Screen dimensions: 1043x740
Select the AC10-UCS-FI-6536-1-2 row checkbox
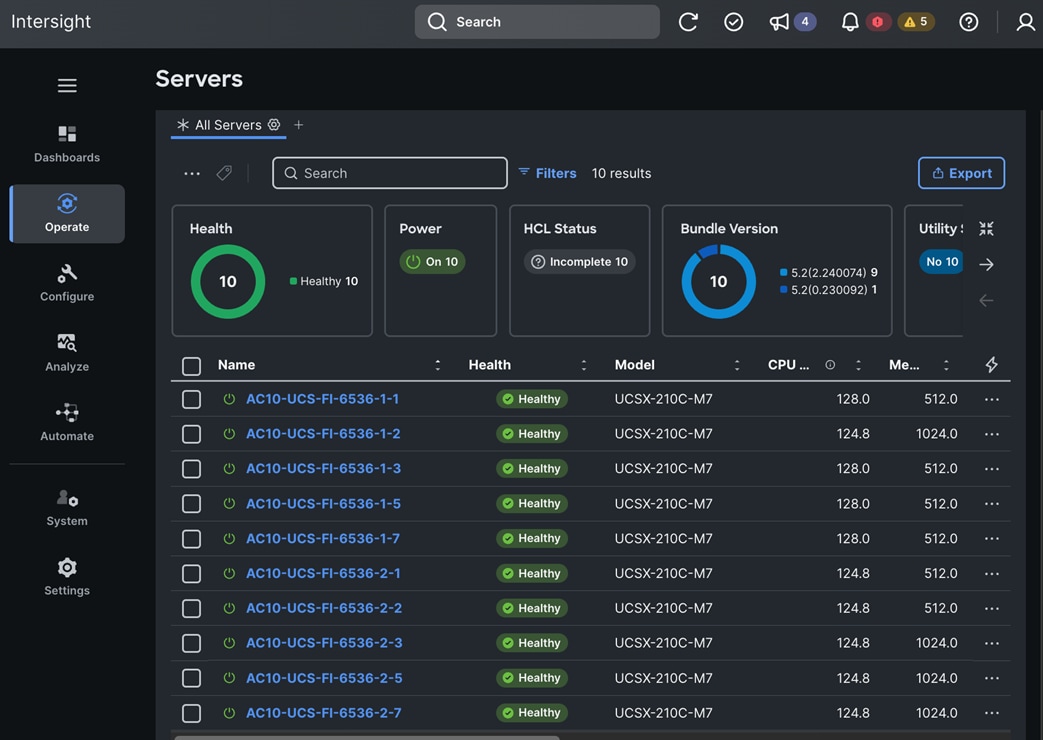192,434
